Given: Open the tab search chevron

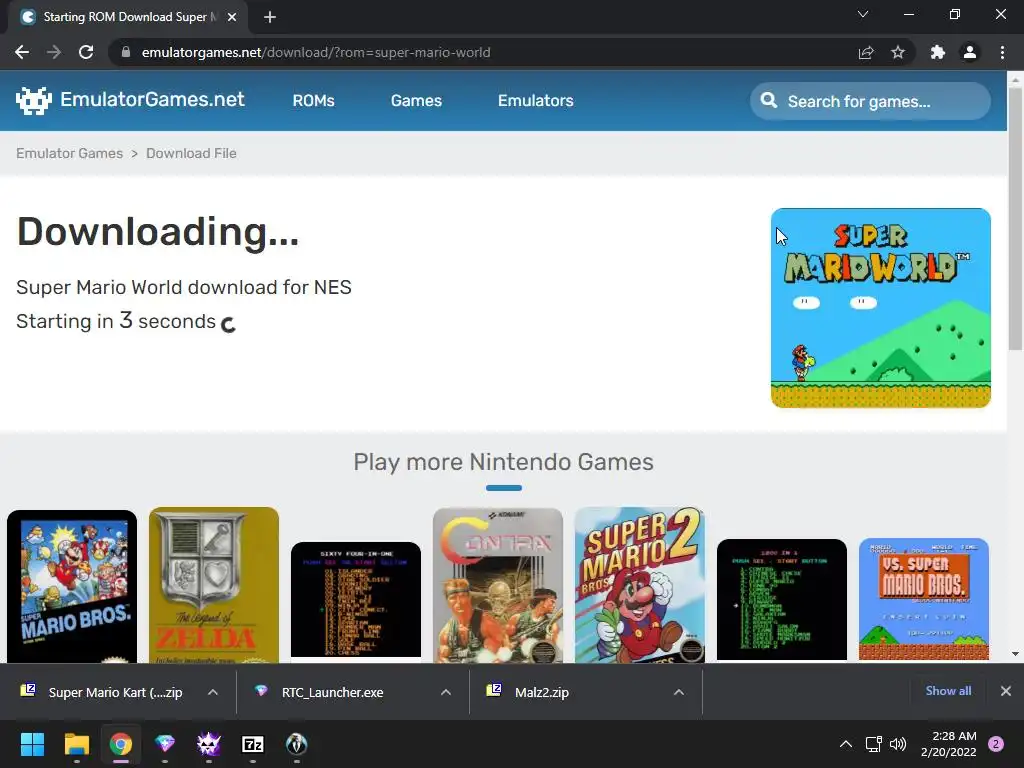Looking at the screenshot, I should point(863,14).
